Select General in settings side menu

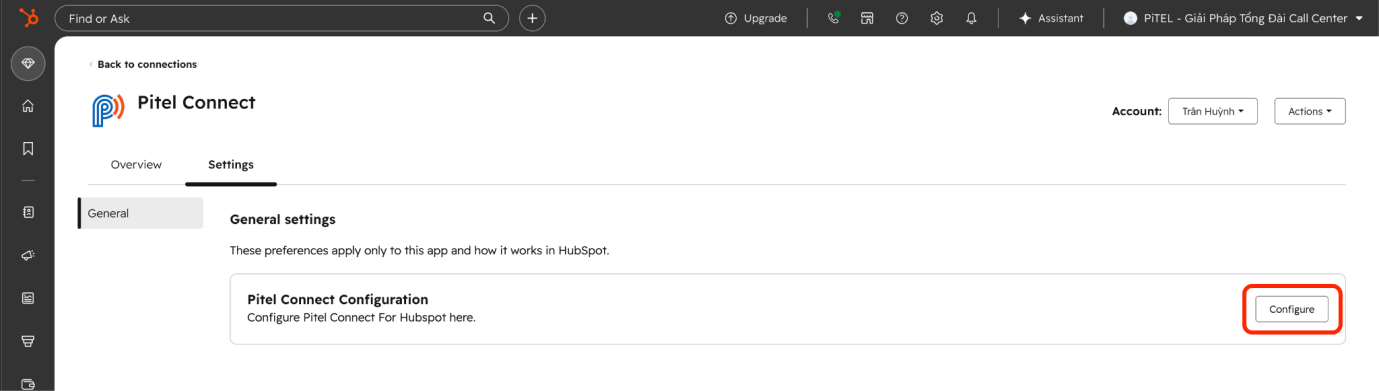pyautogui.click(x=141, y=213)
